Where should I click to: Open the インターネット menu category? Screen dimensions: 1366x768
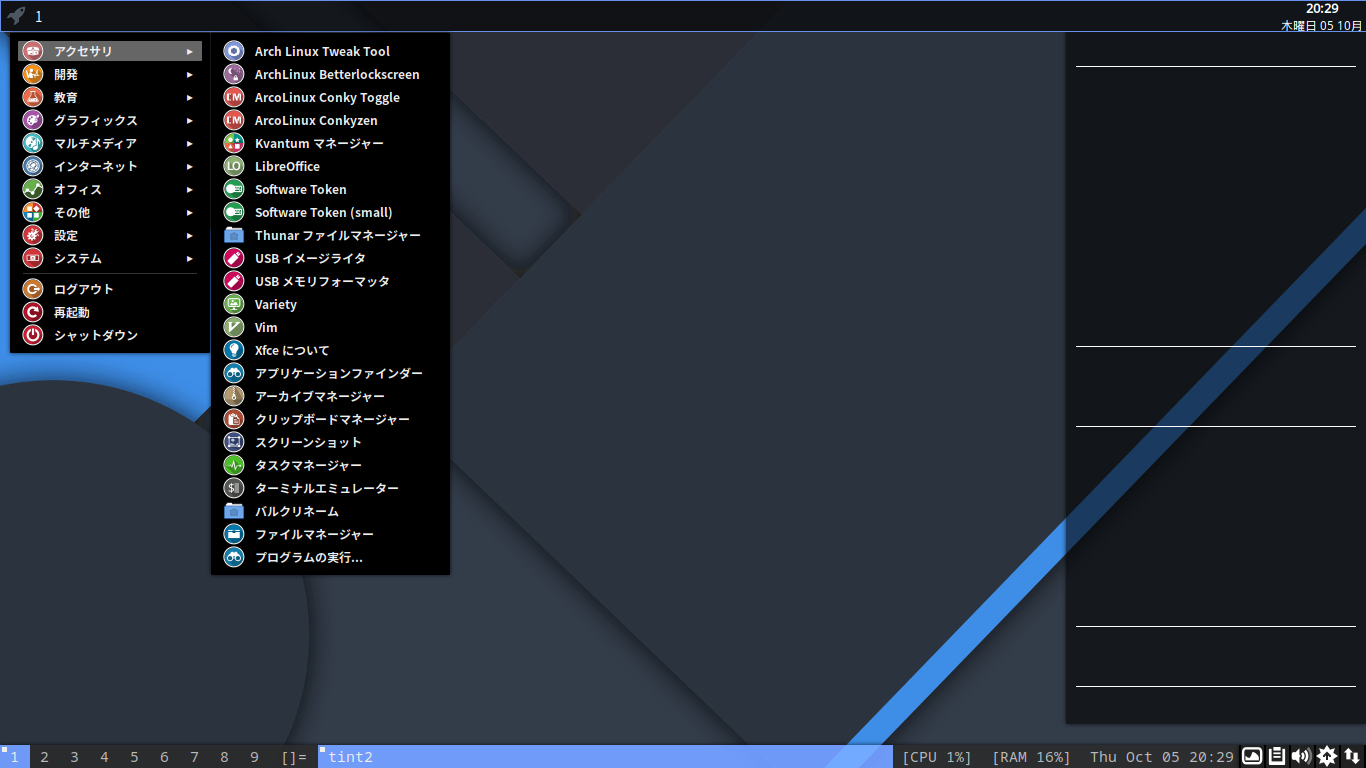(110, 166)
